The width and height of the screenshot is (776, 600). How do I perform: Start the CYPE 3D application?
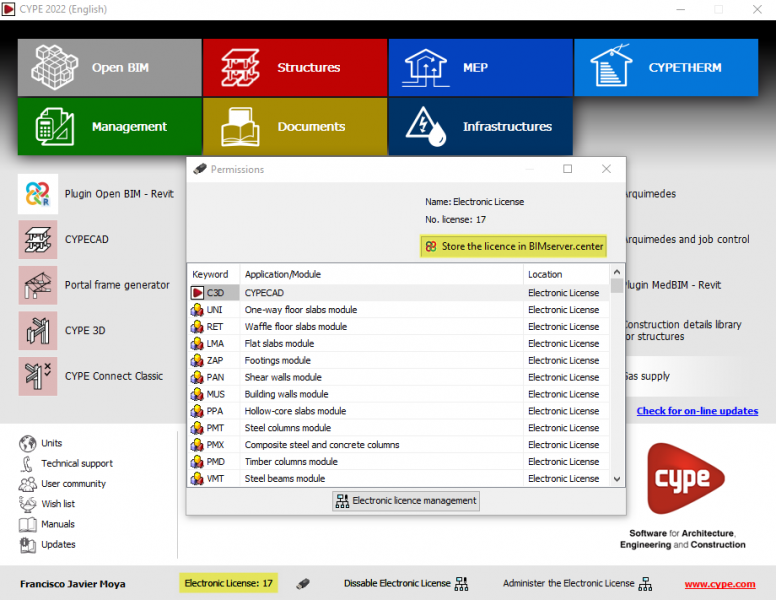pyautogui.click(x=38, y=330)
